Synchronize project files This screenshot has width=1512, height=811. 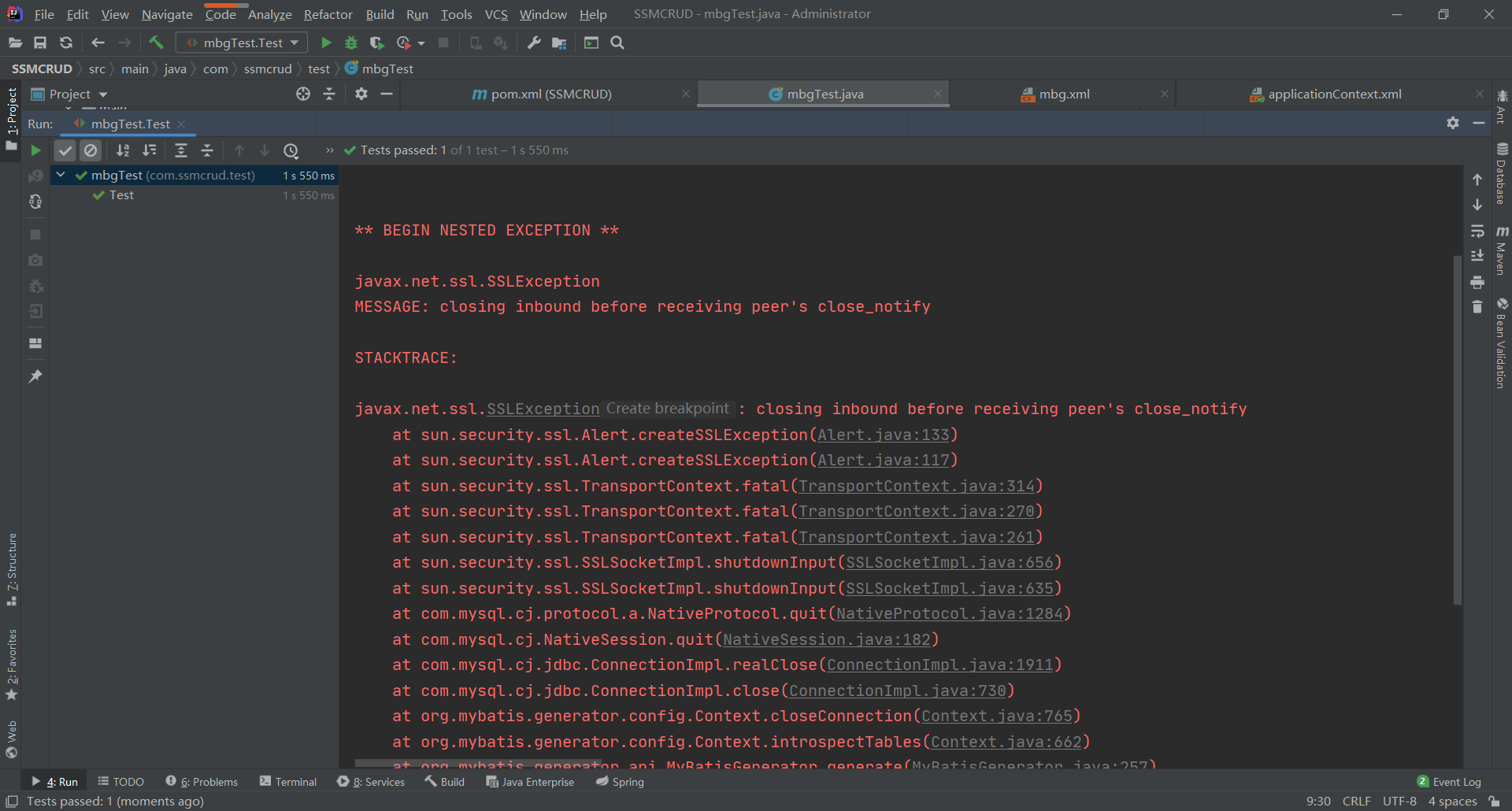coord(66,43)
